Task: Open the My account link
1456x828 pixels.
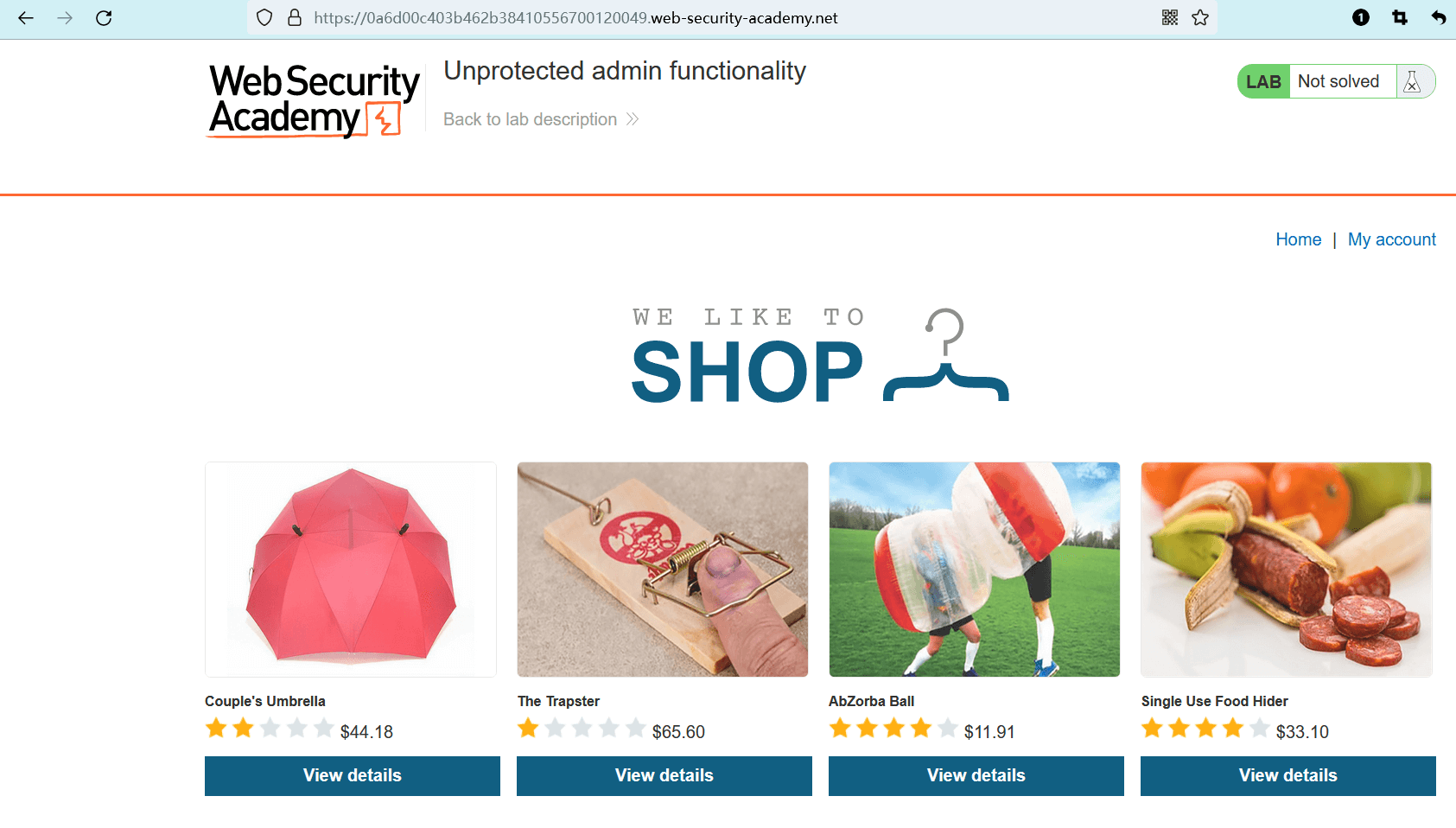Action: pos(1391,239)
